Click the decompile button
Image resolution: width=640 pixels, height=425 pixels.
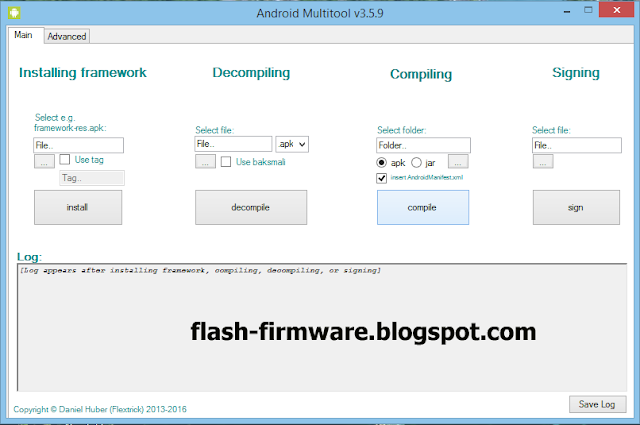(251, 207)
